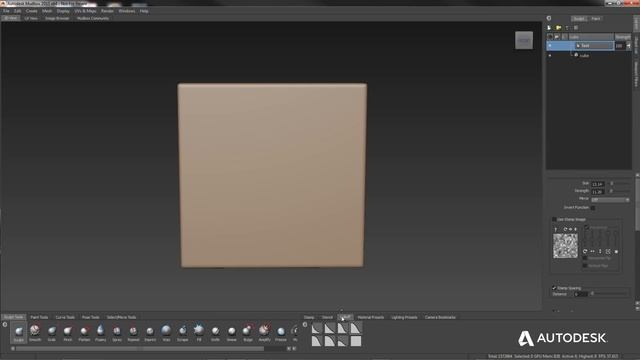Select the Grab brush tool
Image resolution: width=640 pixels, height=360 pixels.
tap(52, 332)
